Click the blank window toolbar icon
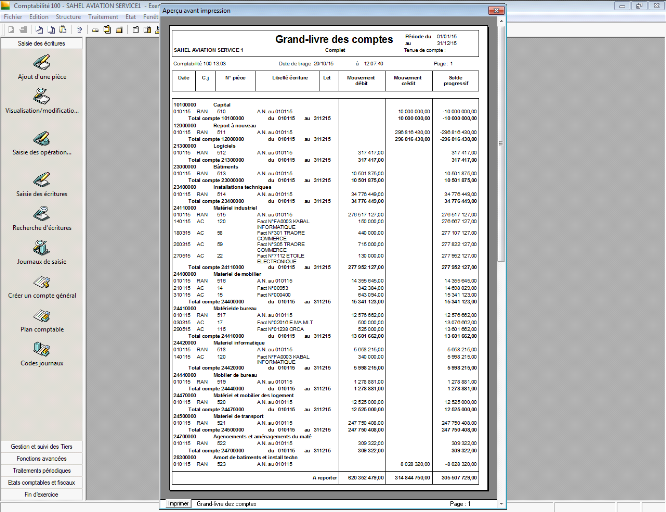666x512 pixels. 135,30
